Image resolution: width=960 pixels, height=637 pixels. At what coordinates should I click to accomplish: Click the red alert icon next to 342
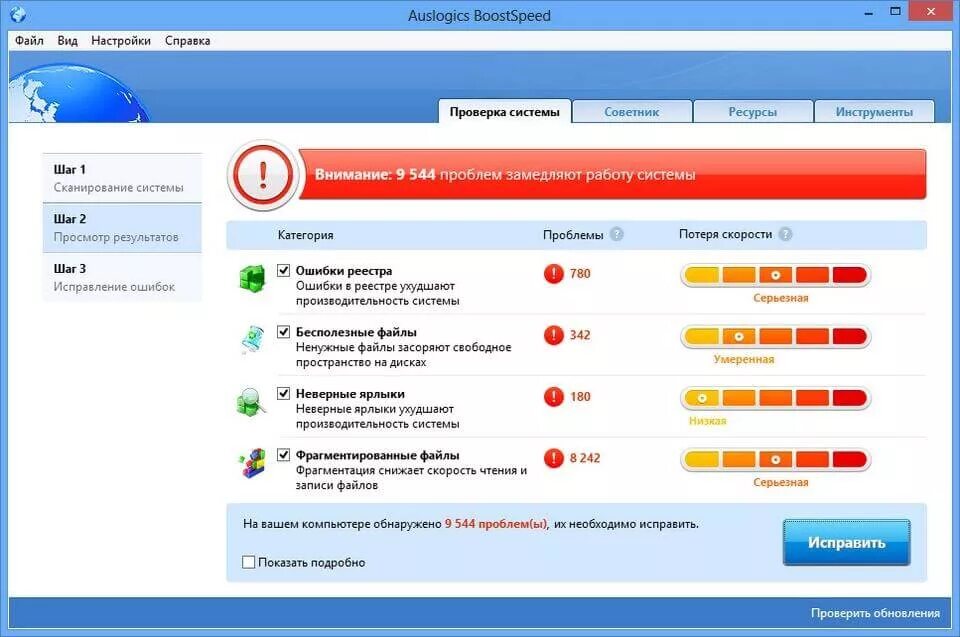coord(553,335)
